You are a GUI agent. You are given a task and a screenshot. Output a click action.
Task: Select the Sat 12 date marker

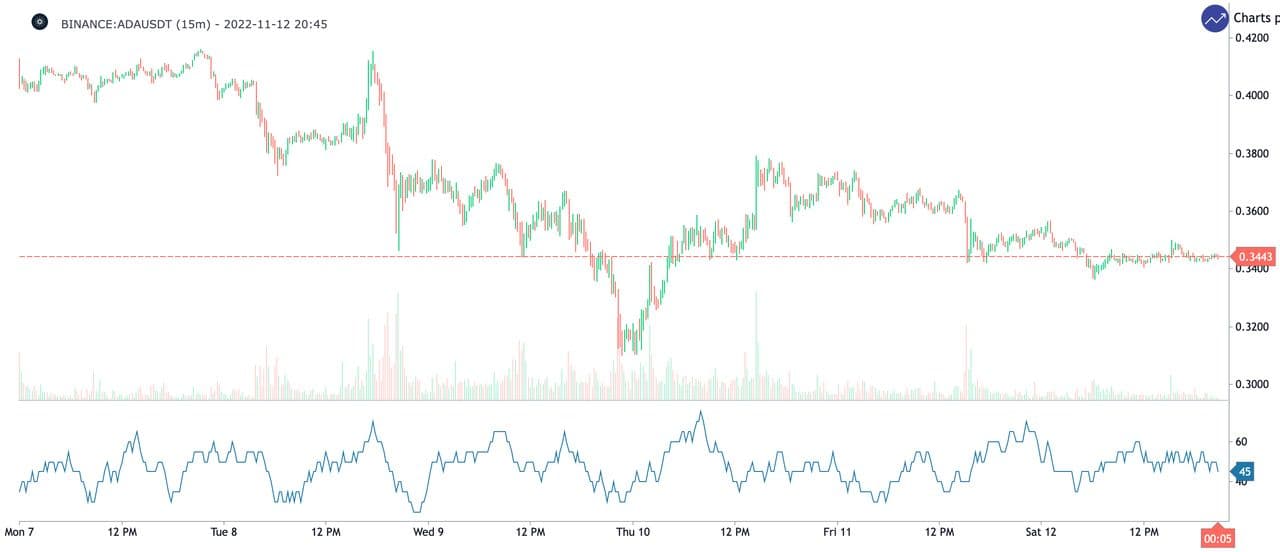[1041, 531]
